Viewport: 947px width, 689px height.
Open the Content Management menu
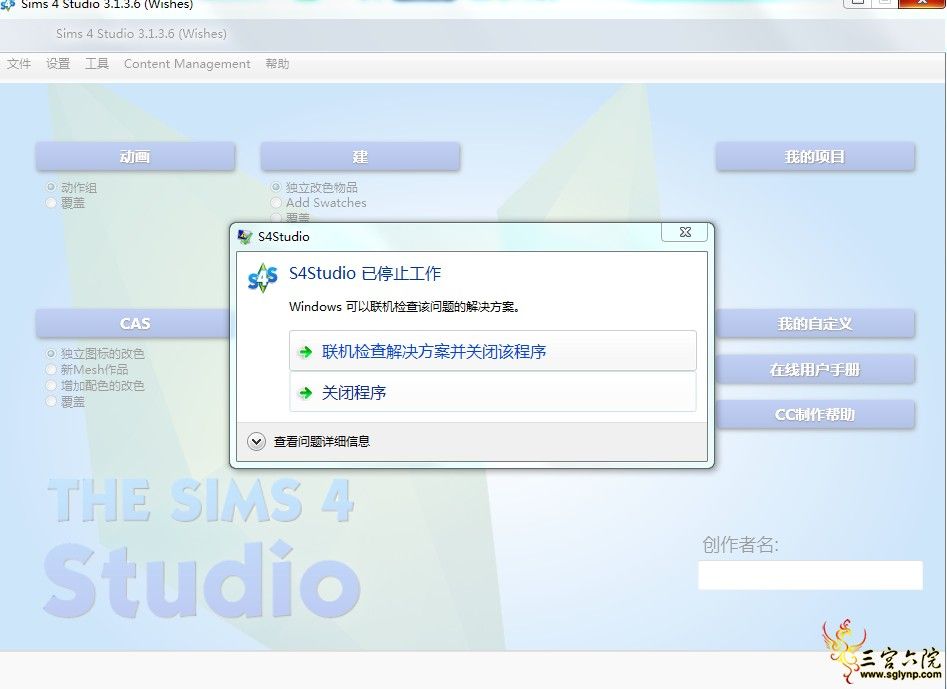coord(187,64)
